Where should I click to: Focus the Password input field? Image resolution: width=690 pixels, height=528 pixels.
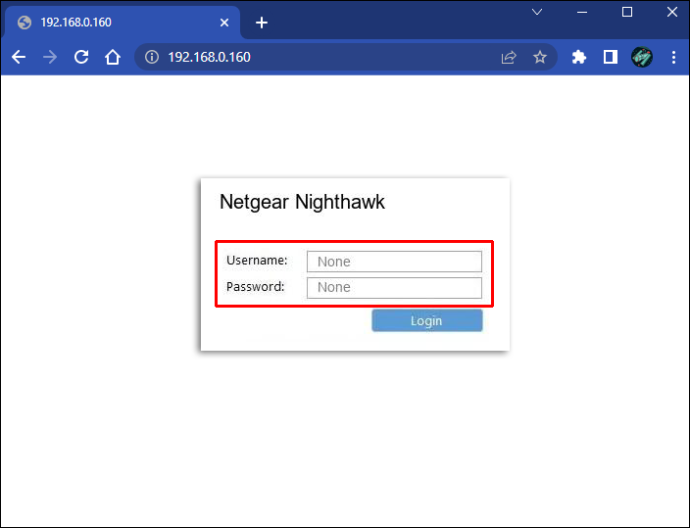coord(394,287)
